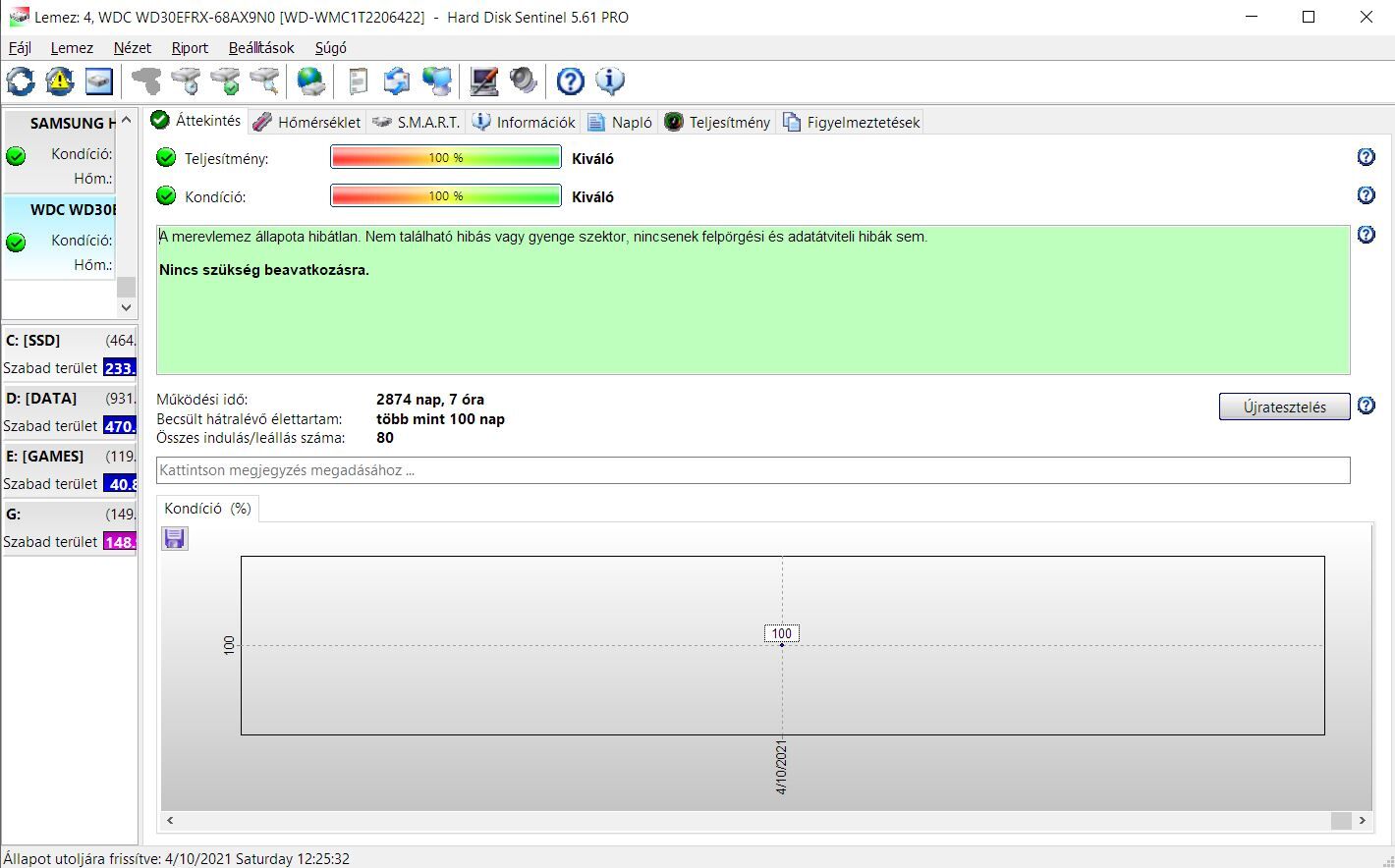The width and height of the screenshot is (1395, 868).
Task: Click the globe over disk toolbar icon
Action: coord(311,81)
